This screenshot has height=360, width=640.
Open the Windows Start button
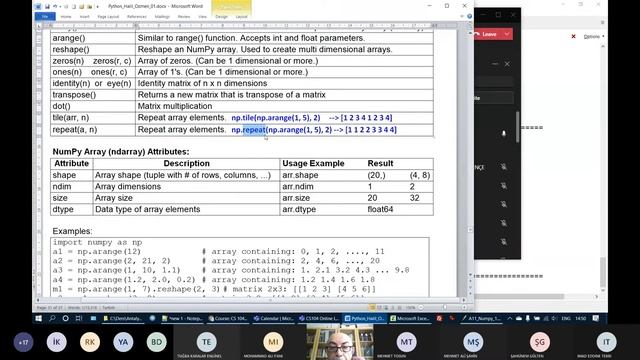pos(39,318)
